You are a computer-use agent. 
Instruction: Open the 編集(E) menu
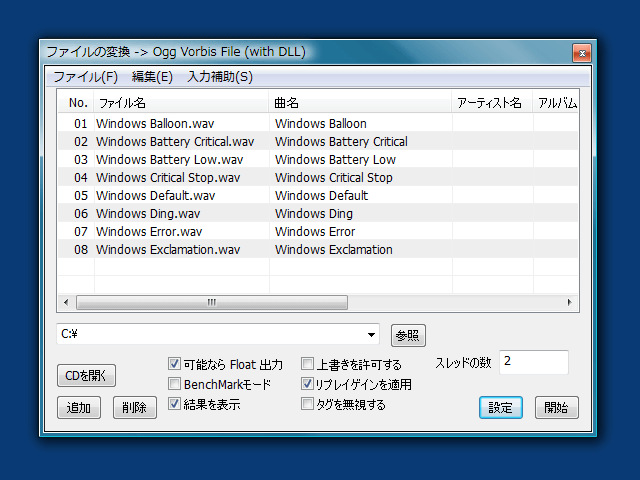(x=152, y=76)
